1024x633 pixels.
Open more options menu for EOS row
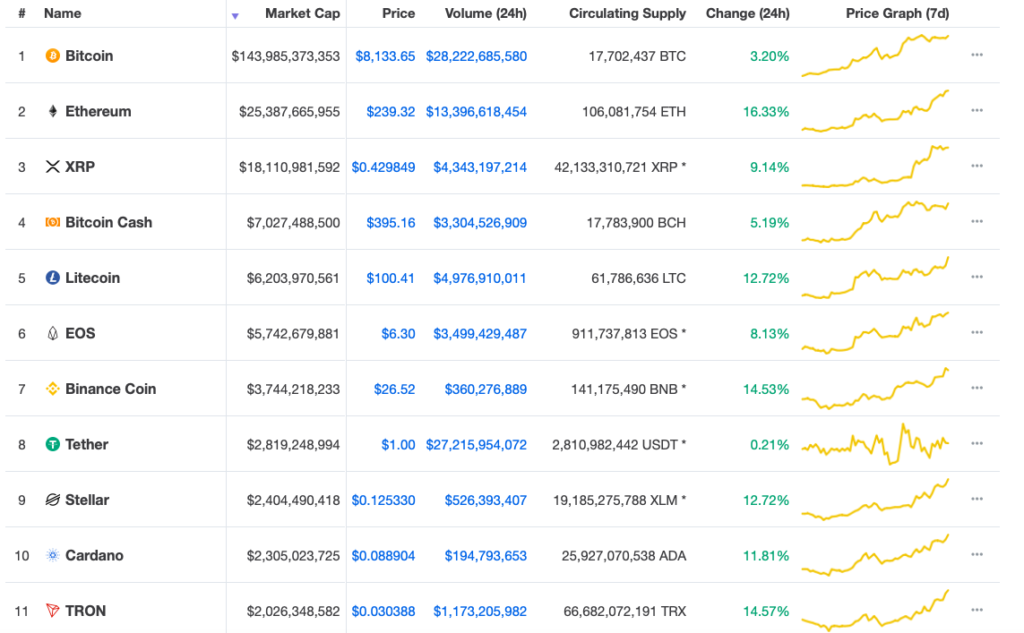click(977, 333)
